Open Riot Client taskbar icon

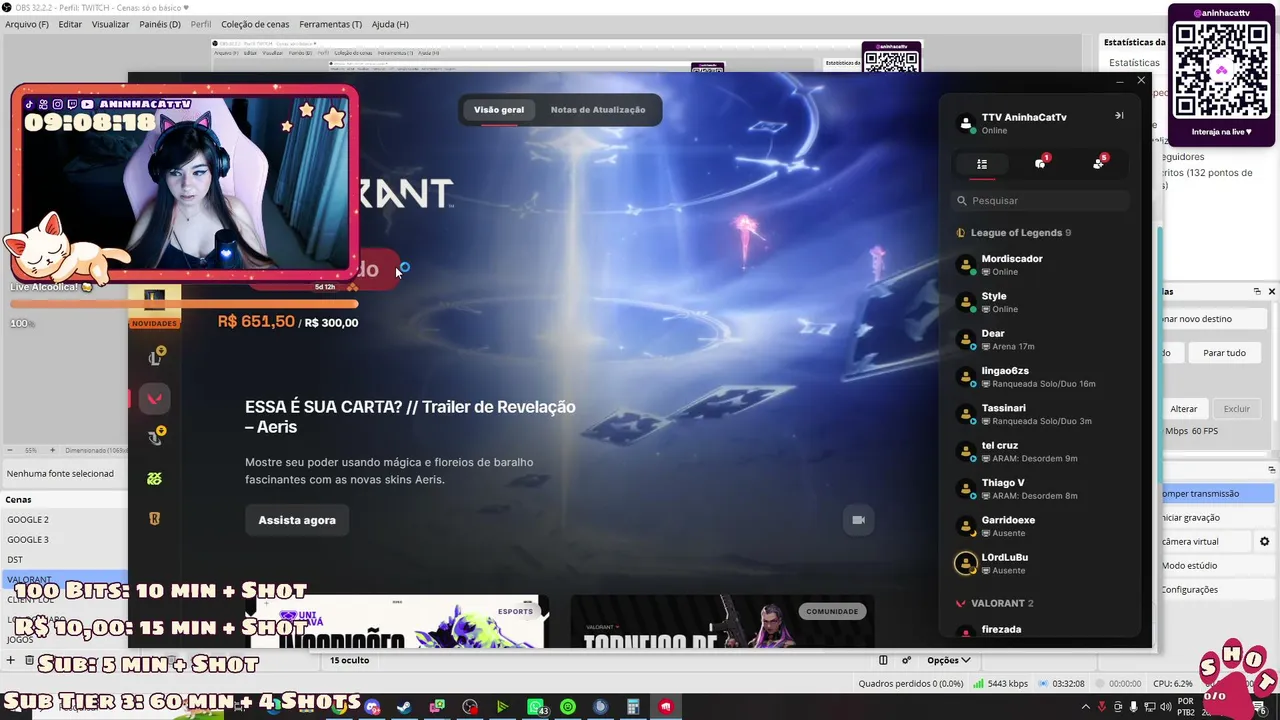point(666,707)
